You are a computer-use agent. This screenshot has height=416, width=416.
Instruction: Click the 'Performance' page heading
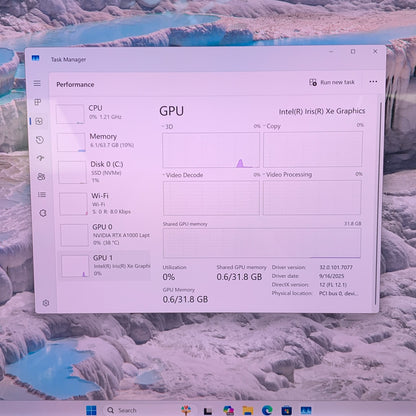coord(75,84)
